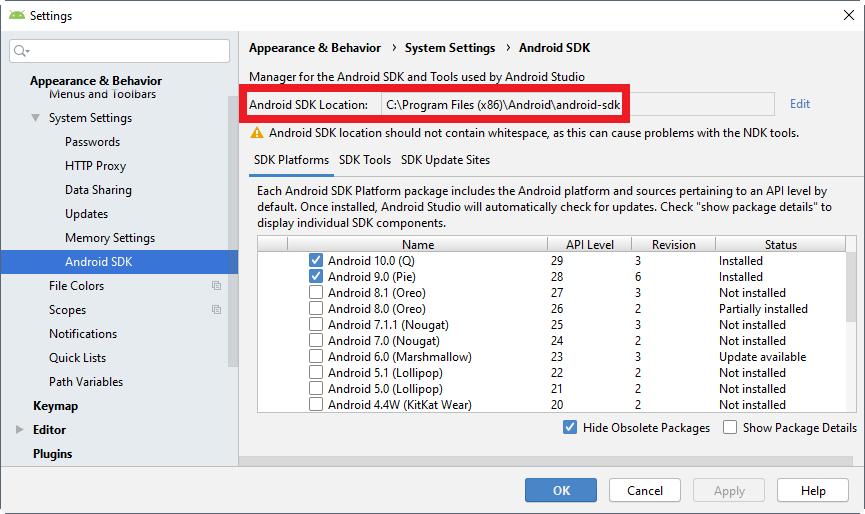Check the Android 4.4W (KitKat Wear) checkbox
This screenshot has width=865, height=514.
(316, 404)
